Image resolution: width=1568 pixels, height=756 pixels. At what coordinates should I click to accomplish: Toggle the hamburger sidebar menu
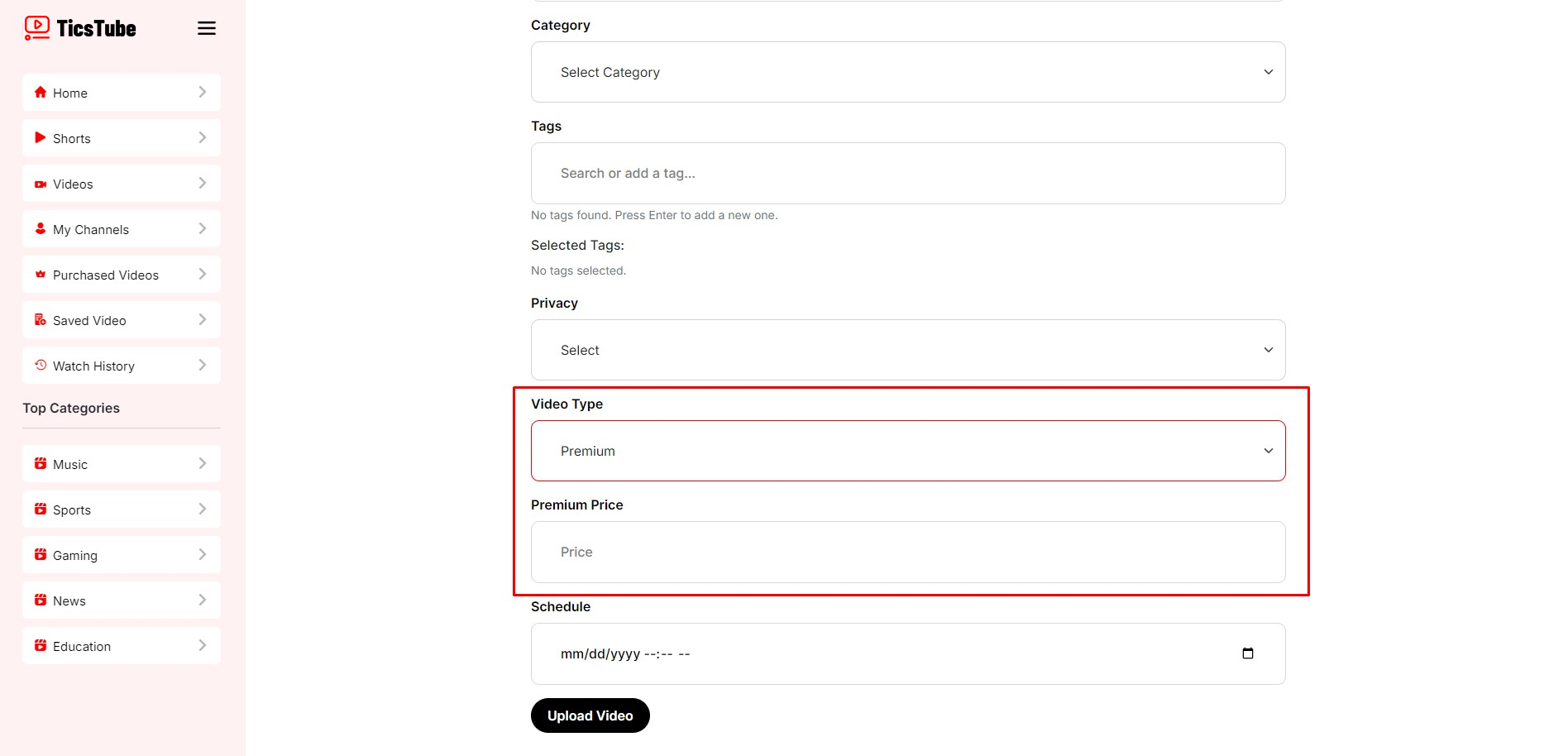[x=207, y=28]
